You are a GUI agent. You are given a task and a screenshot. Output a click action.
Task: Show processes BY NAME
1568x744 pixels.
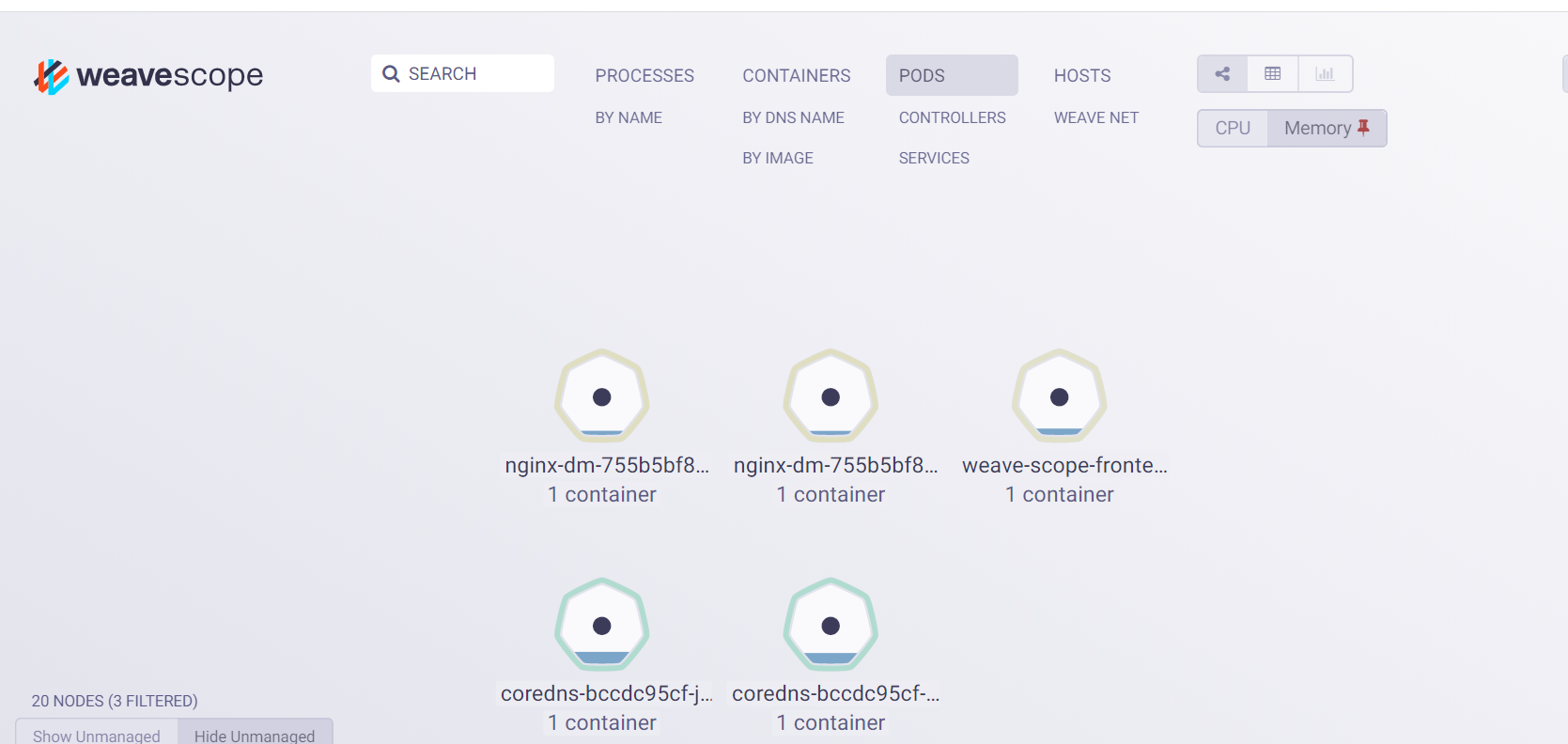coord(629,117)
